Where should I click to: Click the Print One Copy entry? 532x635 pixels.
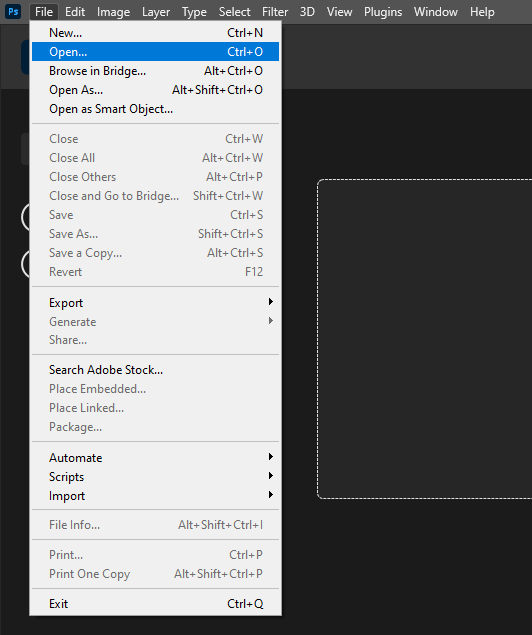tap(155, 574)
